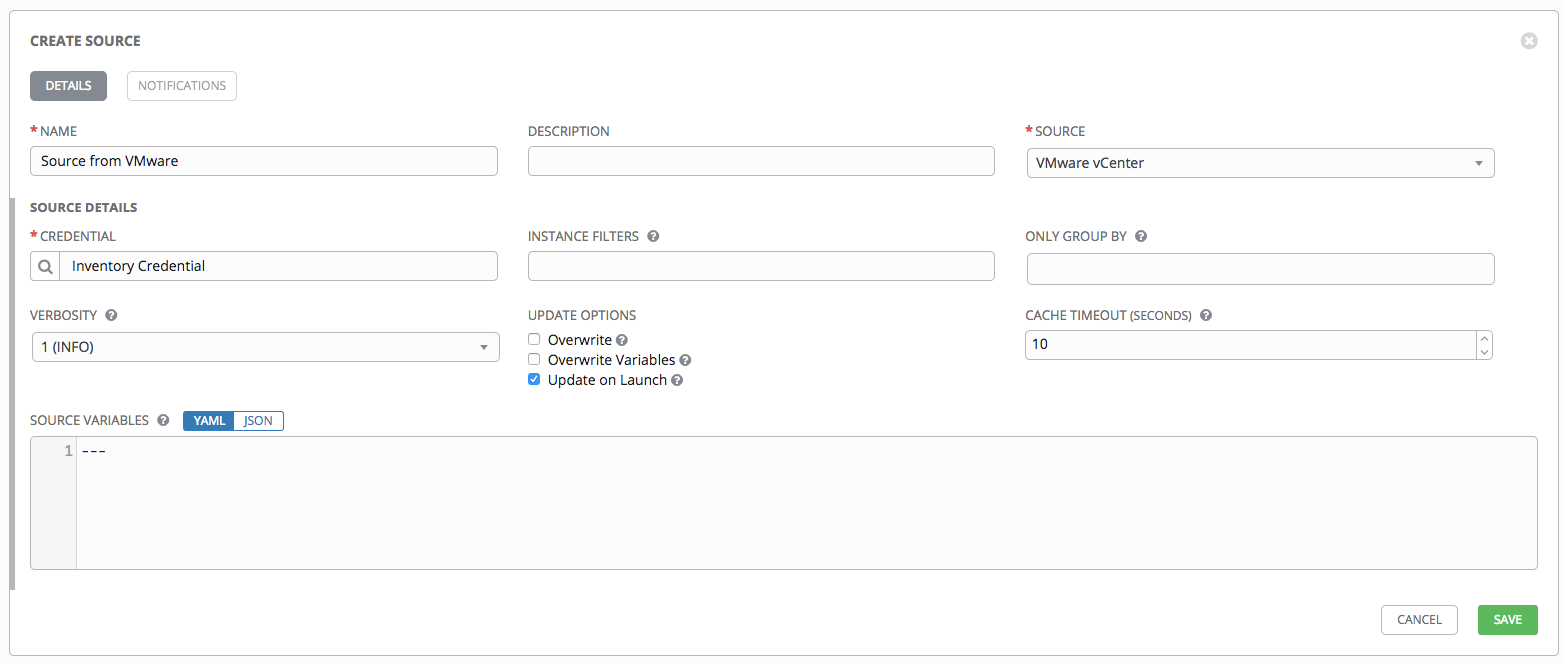Show help for Overwrite Variables

tap(686, 361)
